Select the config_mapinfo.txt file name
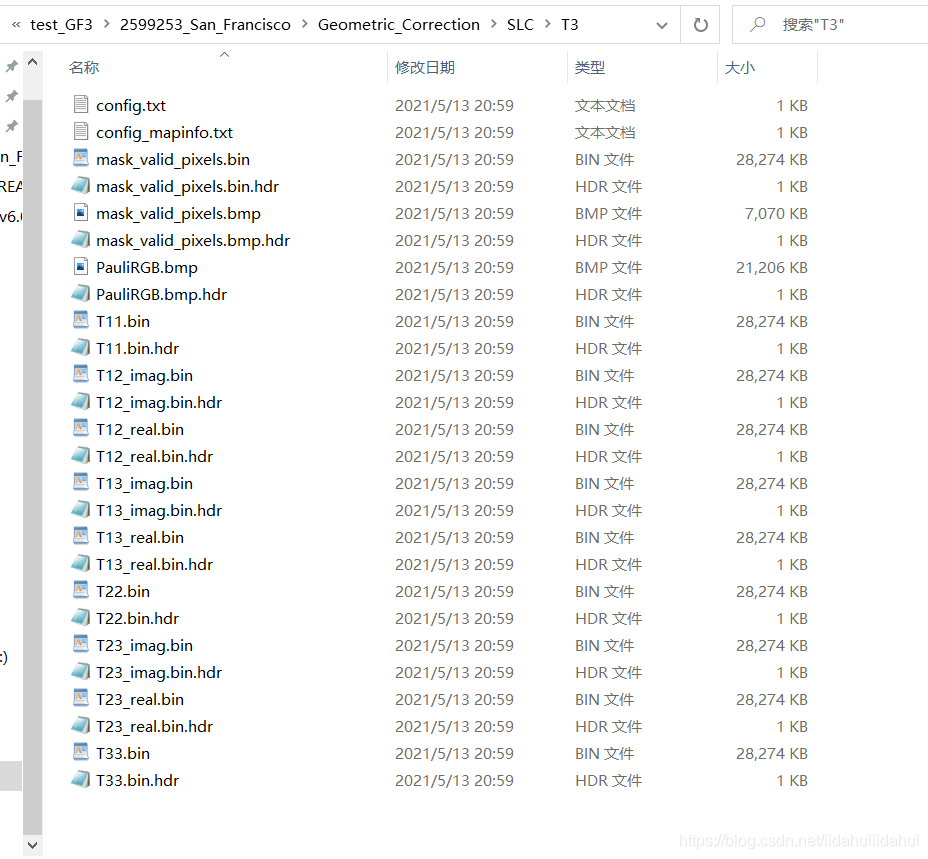This screenshot has width=928, height=859. (x=165, y=133)
